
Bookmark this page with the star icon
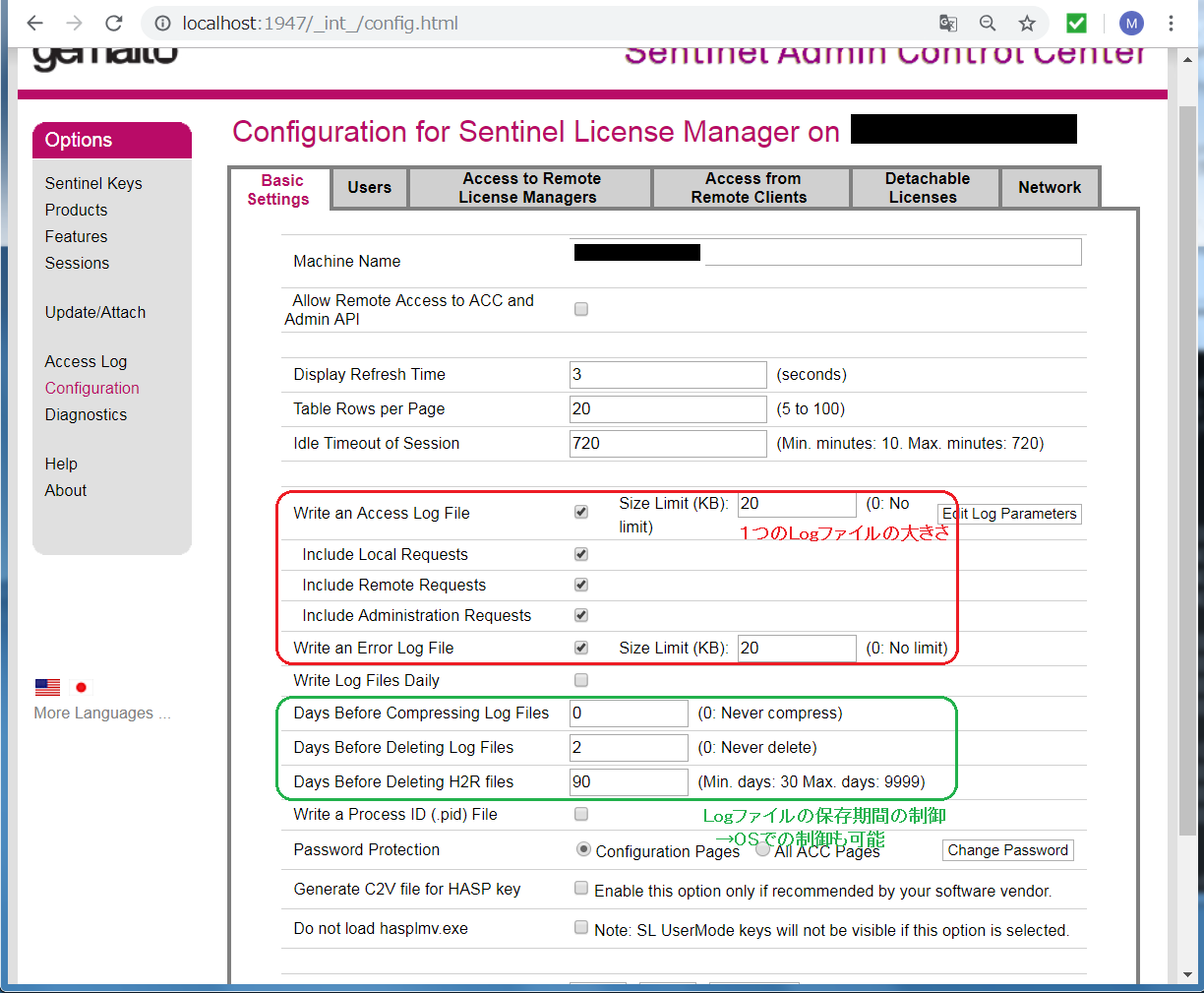click(x=1027, y=23)
